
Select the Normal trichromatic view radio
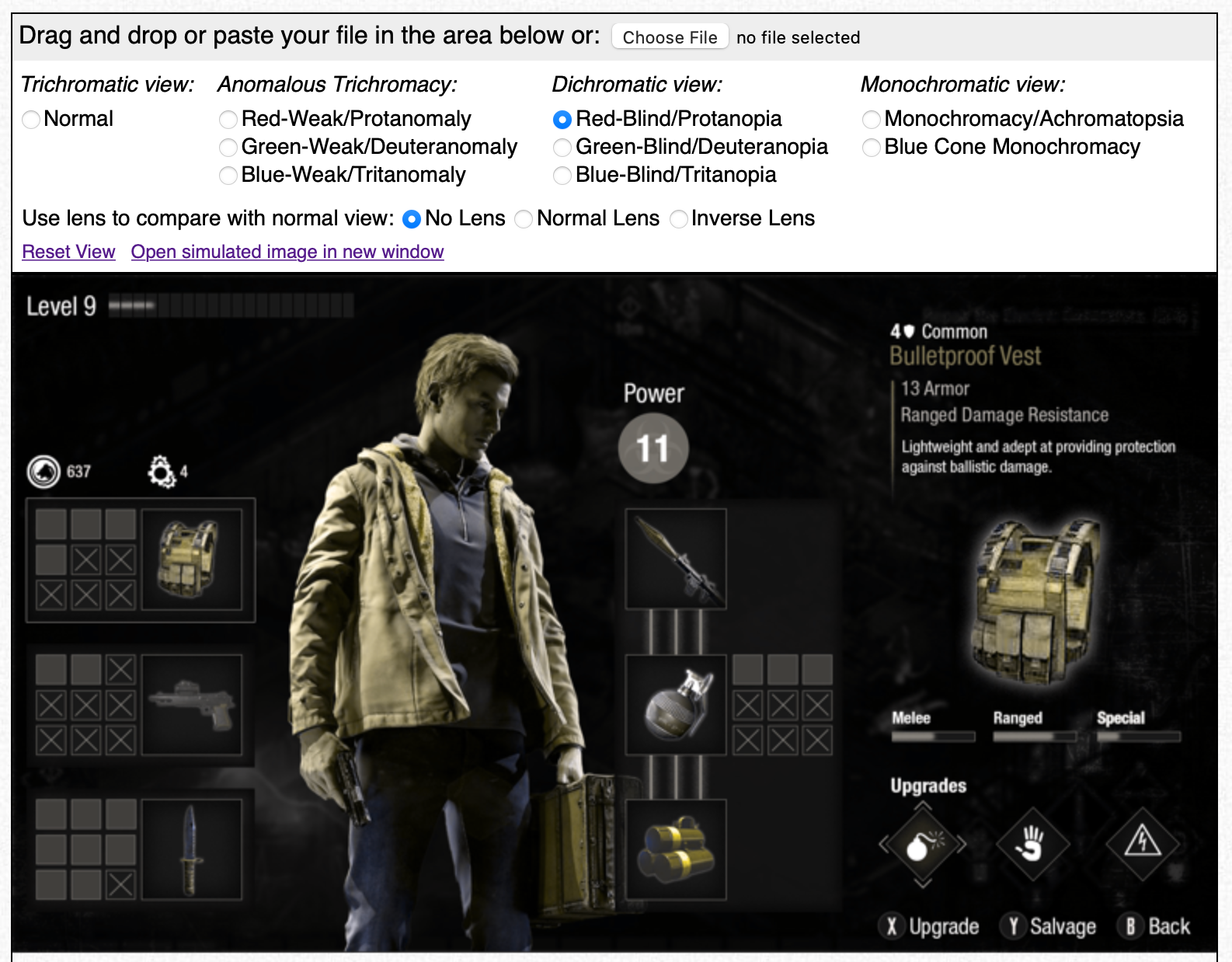(x=31, y=120)
